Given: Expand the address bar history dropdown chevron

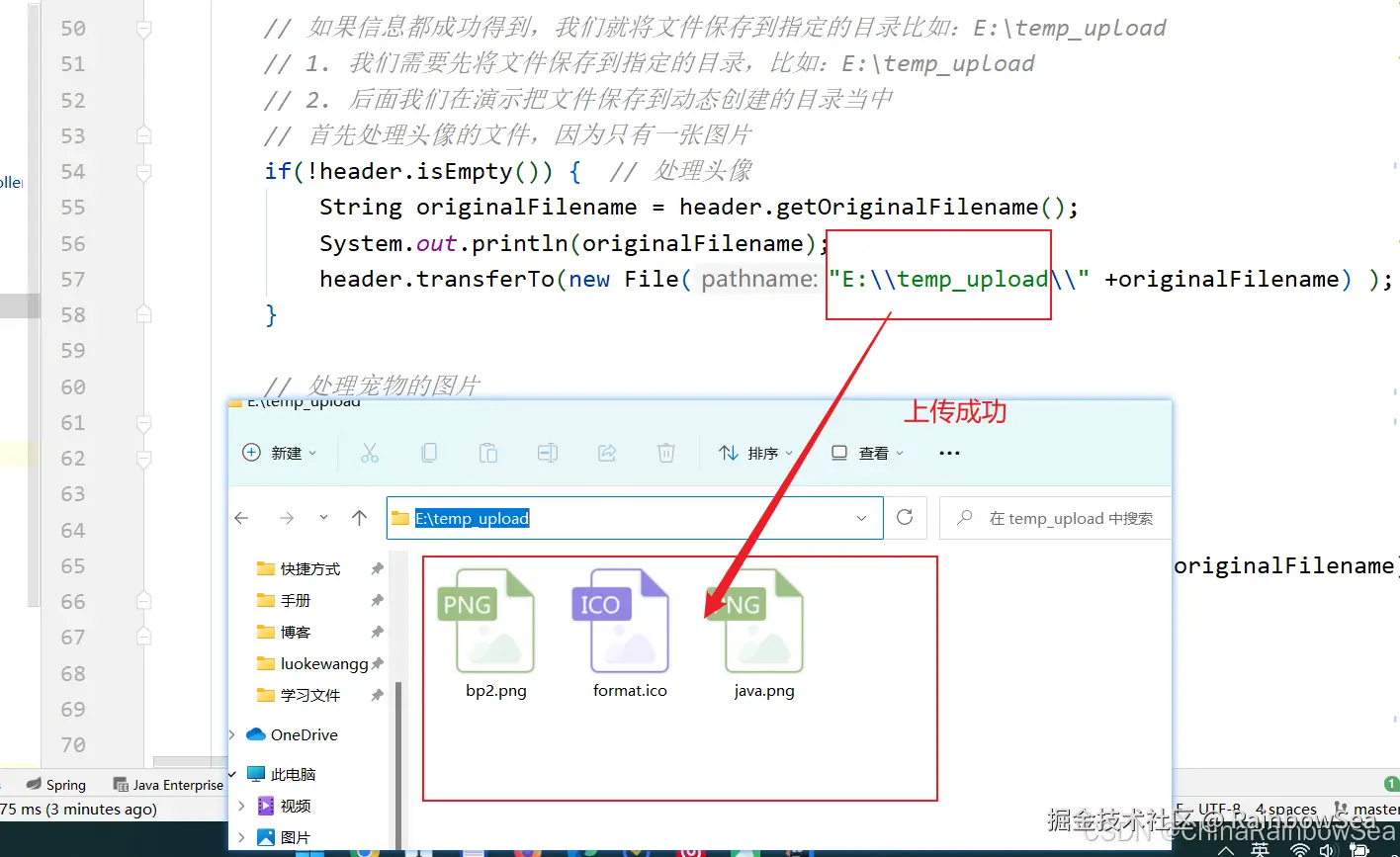Looking at the screenshot, I should pyautogui.click(x=861, y=518).
